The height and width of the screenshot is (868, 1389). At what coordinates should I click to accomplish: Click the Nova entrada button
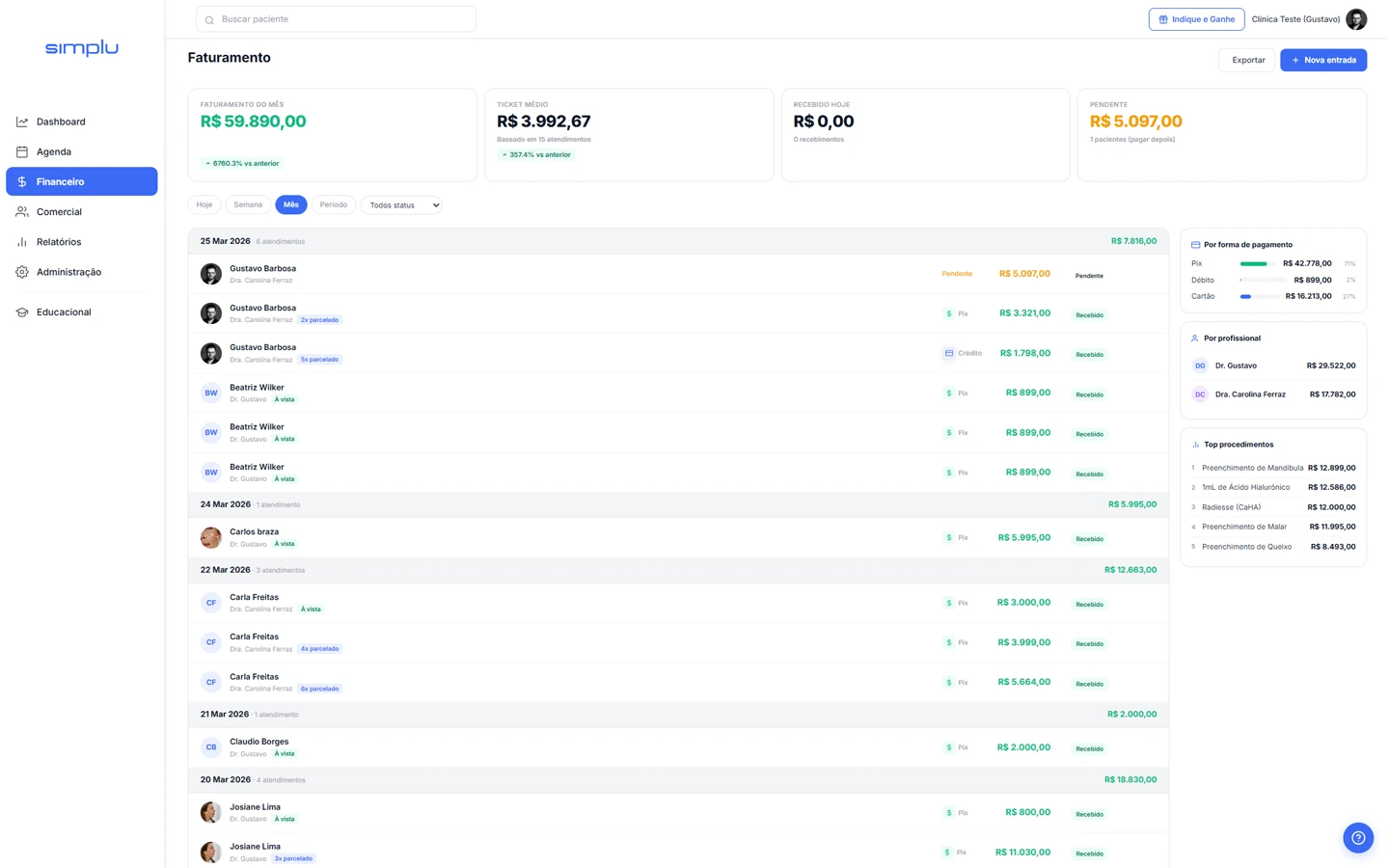[x=1322, y=60]
